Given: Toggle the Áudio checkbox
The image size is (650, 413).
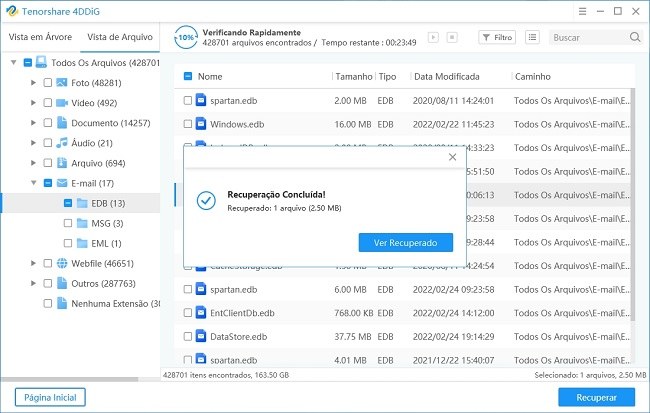Looking at the screenshot, I should tap(48, 143).
